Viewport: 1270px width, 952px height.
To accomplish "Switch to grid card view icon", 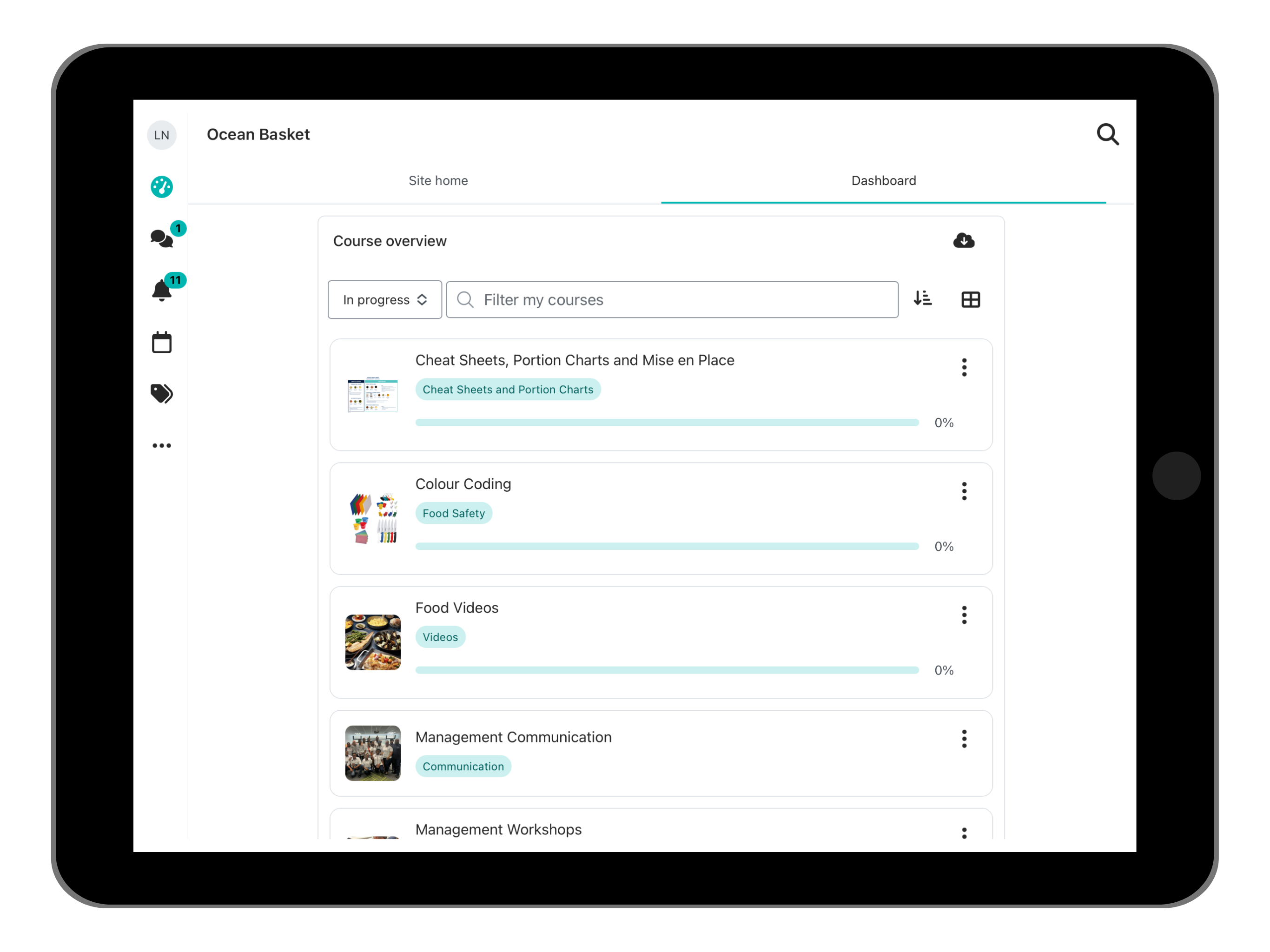I will click(970, 299).
